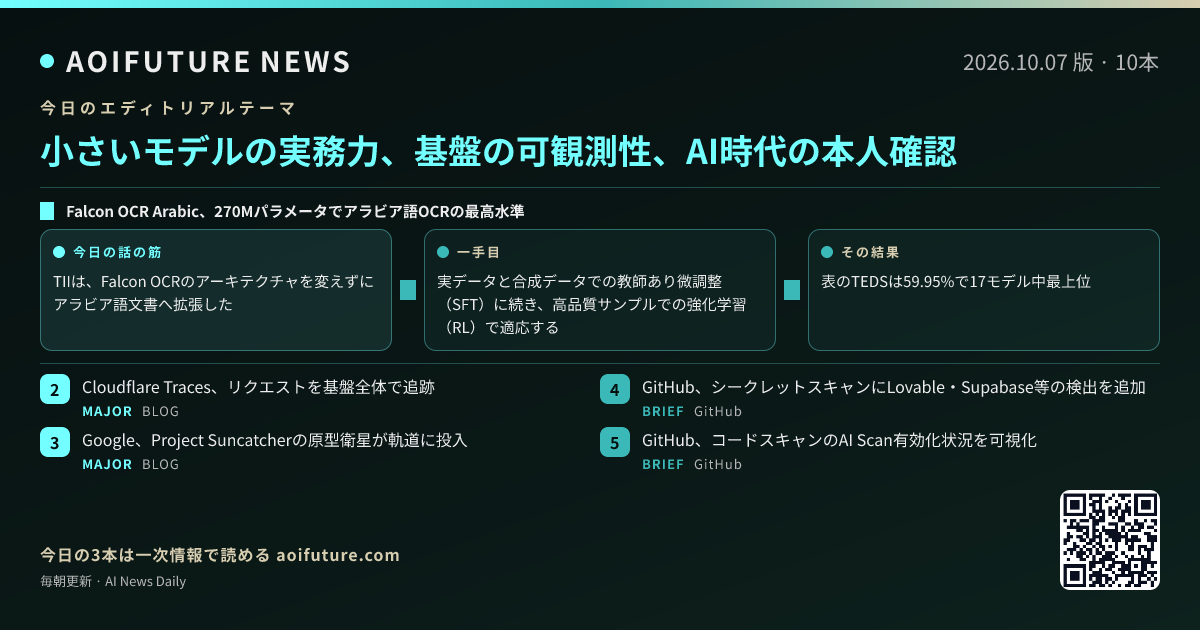Click the bullet dot next to 今日の話の筋

[x=59, y=252]
